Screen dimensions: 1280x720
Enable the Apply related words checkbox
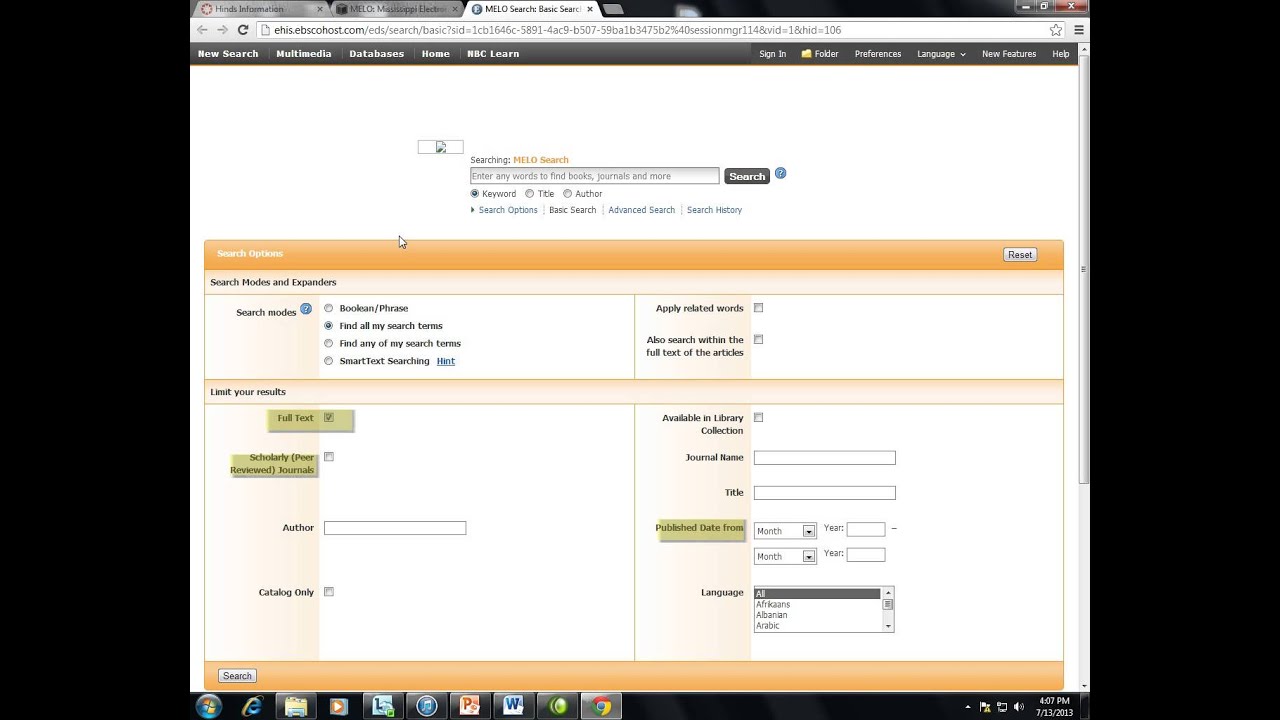click(758, 308)
